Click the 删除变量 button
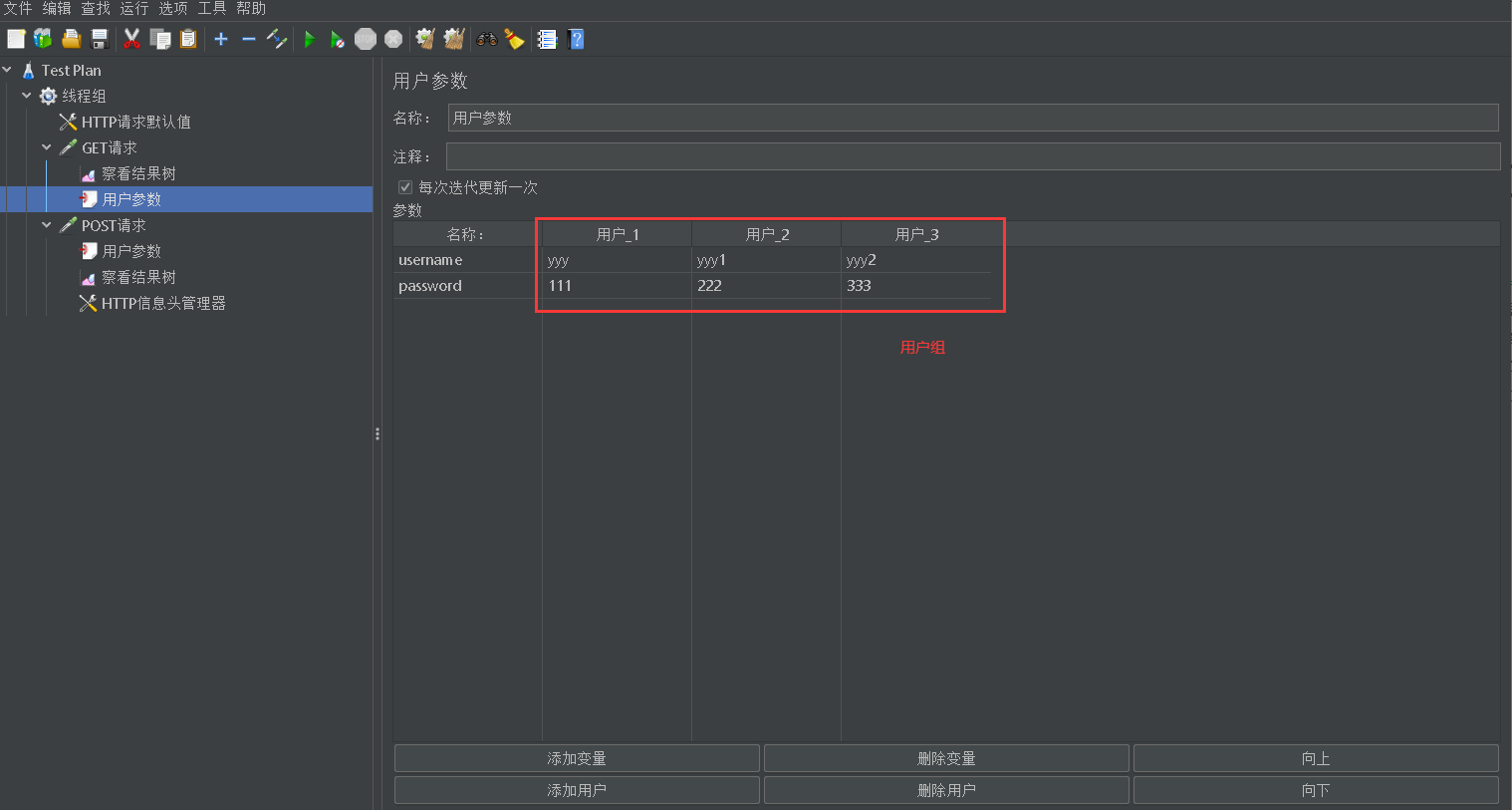Viewport: 1512px width, 810px height. coord(946,758)
